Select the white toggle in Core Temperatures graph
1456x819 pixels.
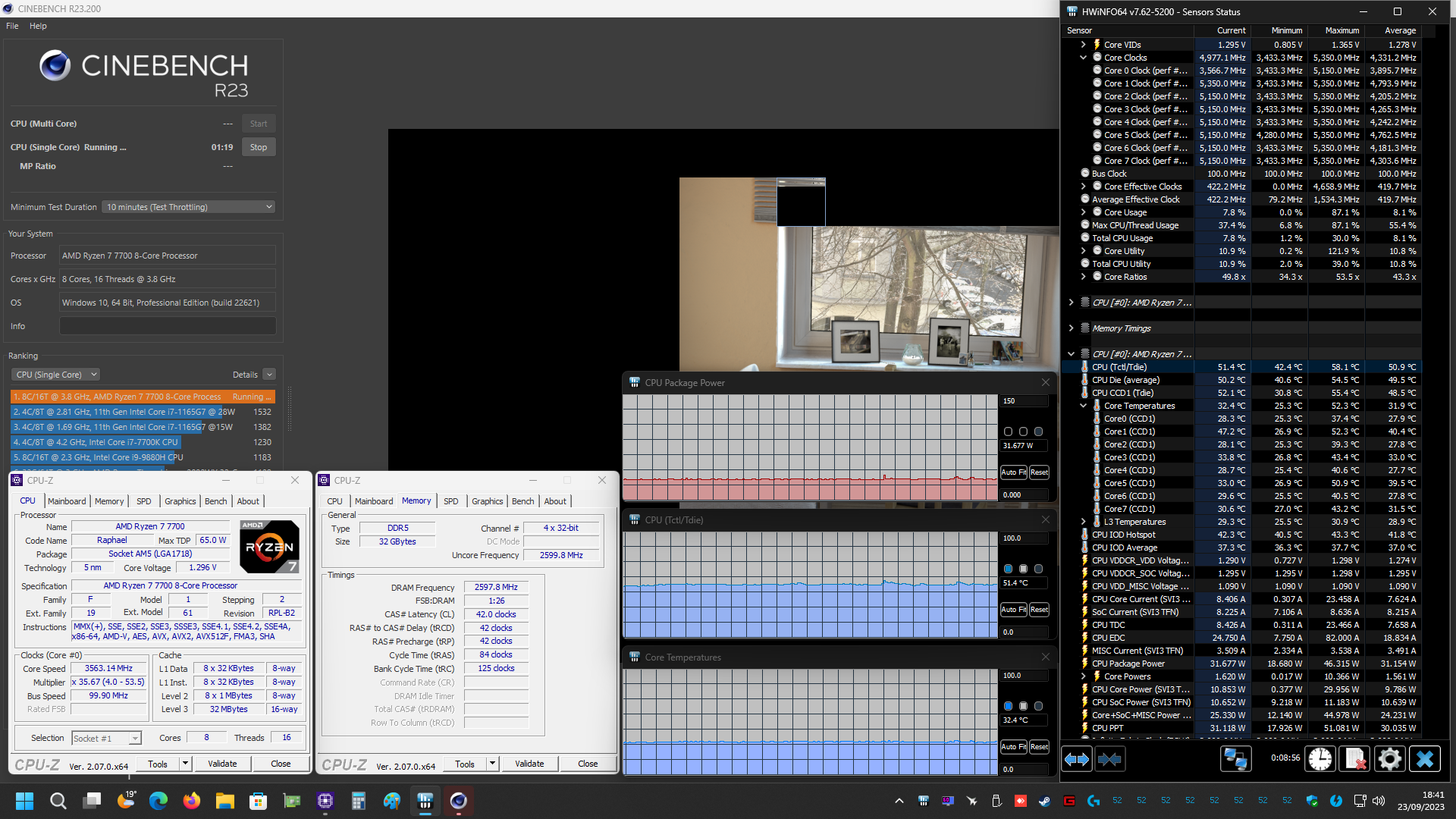(x=1024, y=706)
